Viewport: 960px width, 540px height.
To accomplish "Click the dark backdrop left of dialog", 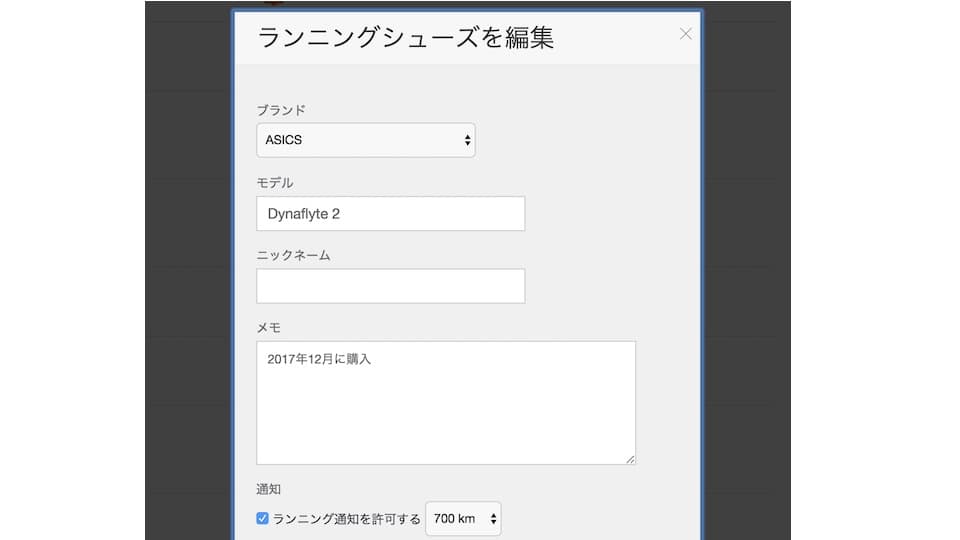I will (x=189, y=269).
